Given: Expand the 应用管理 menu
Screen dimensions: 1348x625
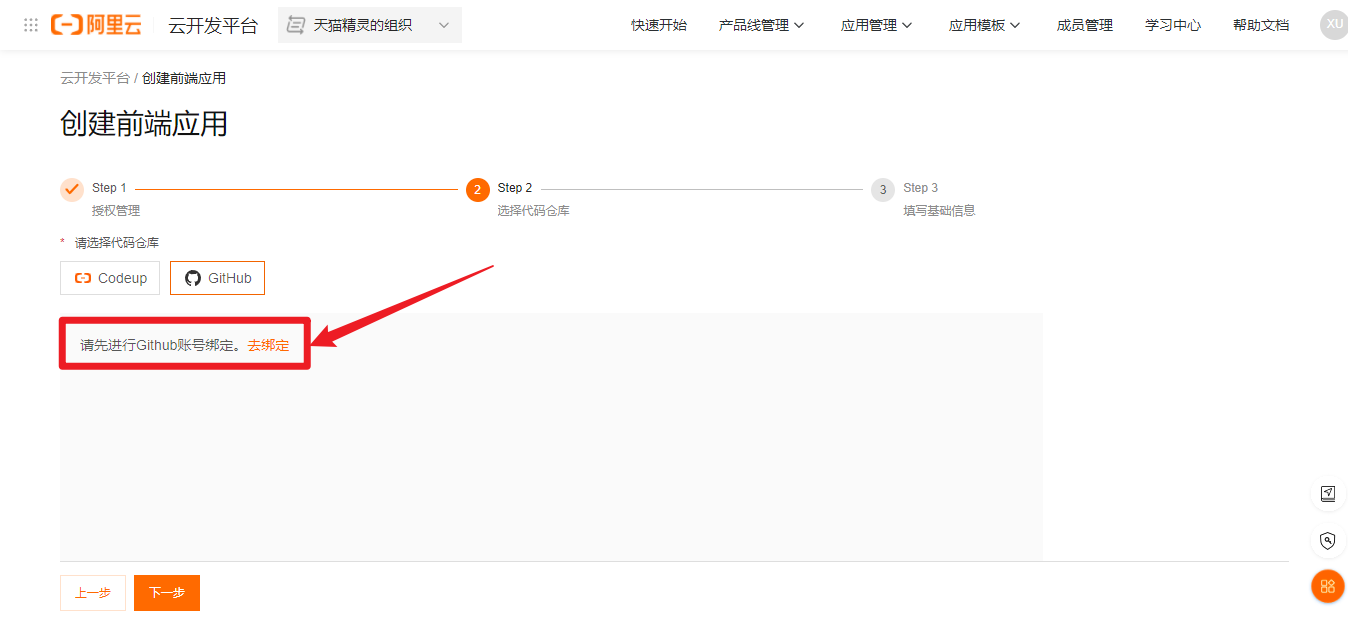Looking at the screenshot, I should (x=877, y=25).
